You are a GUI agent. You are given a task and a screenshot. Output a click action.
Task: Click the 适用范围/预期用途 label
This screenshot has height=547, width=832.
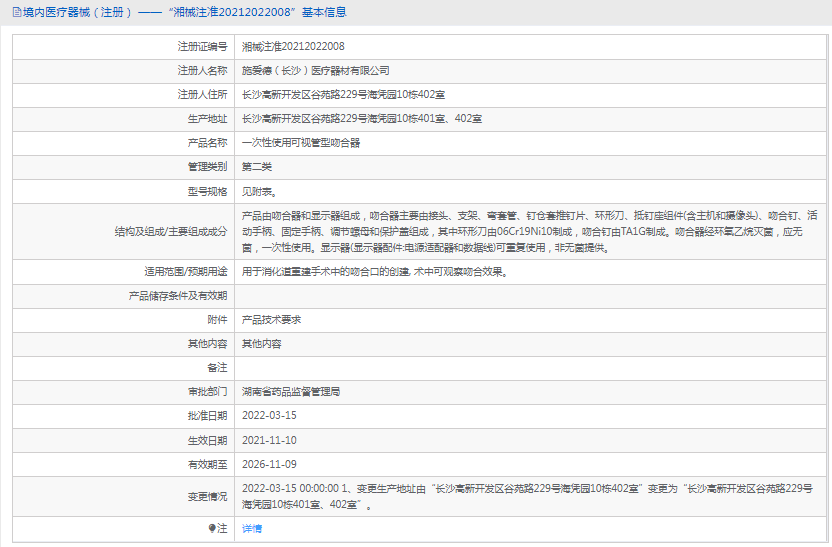[x=186, y=272]
